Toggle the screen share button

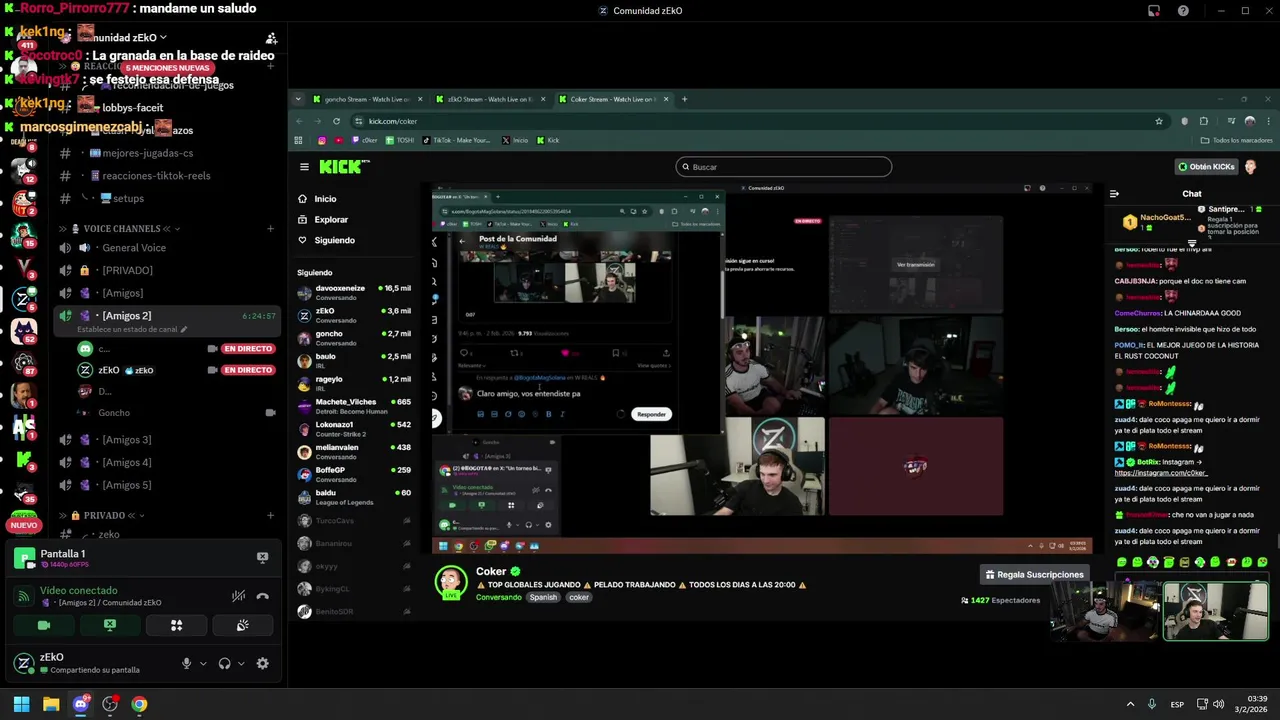[x=110, y=625]
